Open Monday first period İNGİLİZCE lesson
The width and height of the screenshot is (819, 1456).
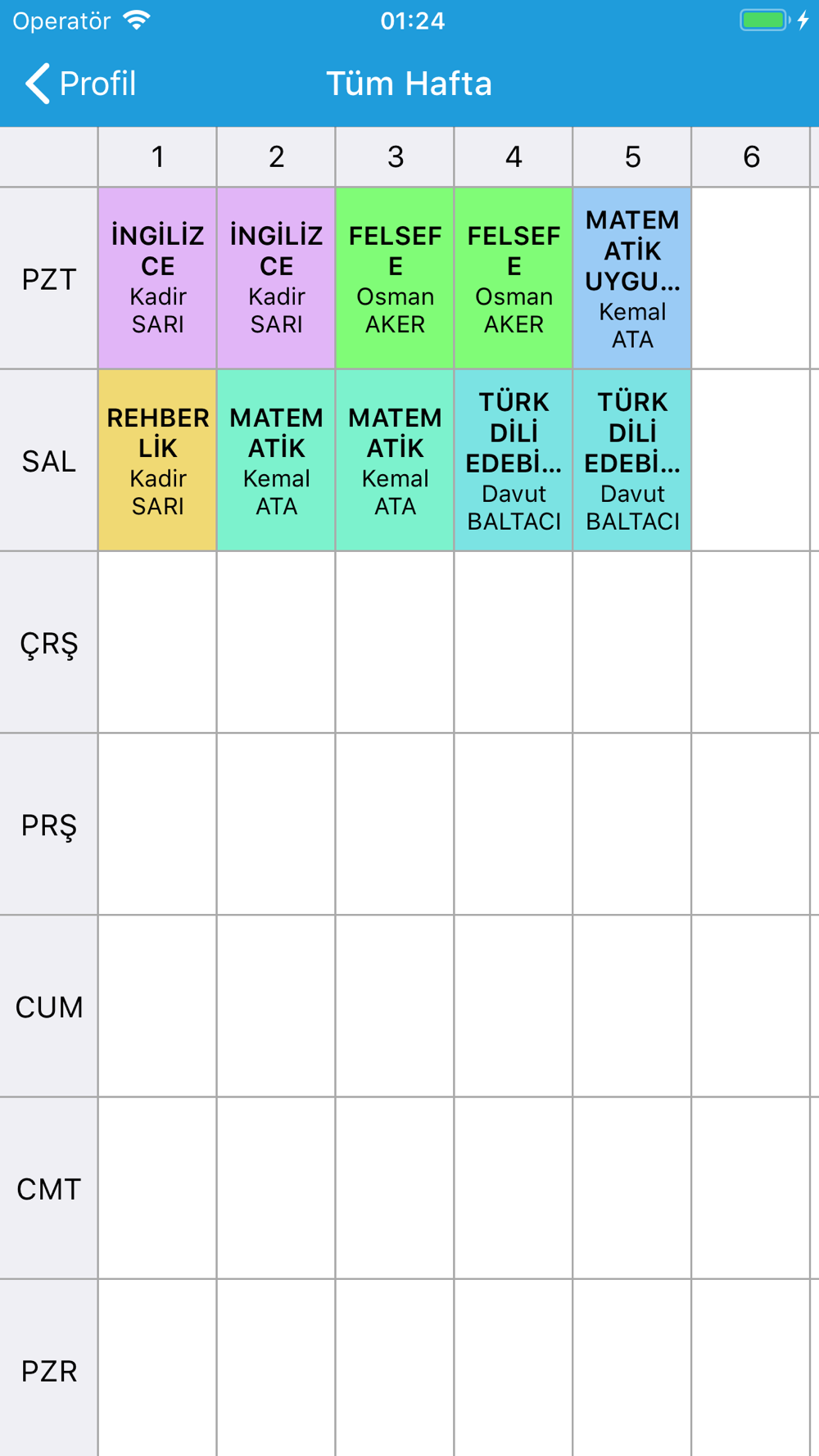tap(157, 278)
